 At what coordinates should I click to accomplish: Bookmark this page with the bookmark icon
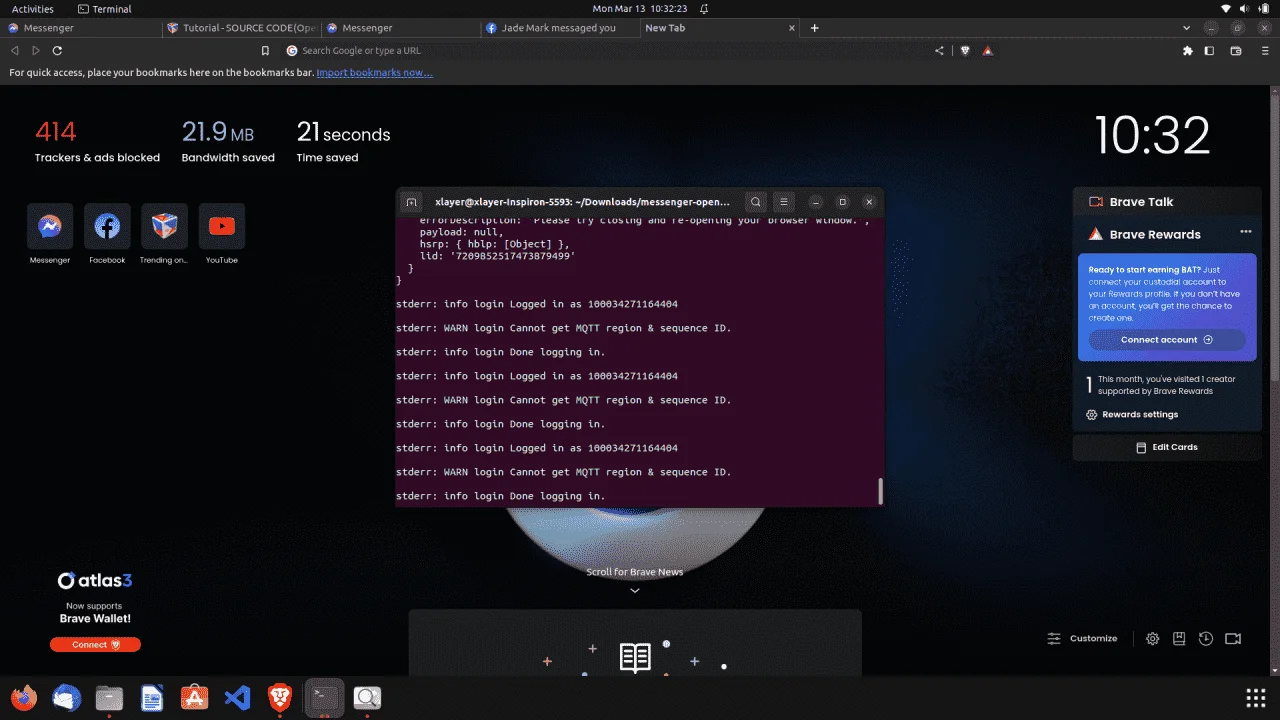(265, 50)
